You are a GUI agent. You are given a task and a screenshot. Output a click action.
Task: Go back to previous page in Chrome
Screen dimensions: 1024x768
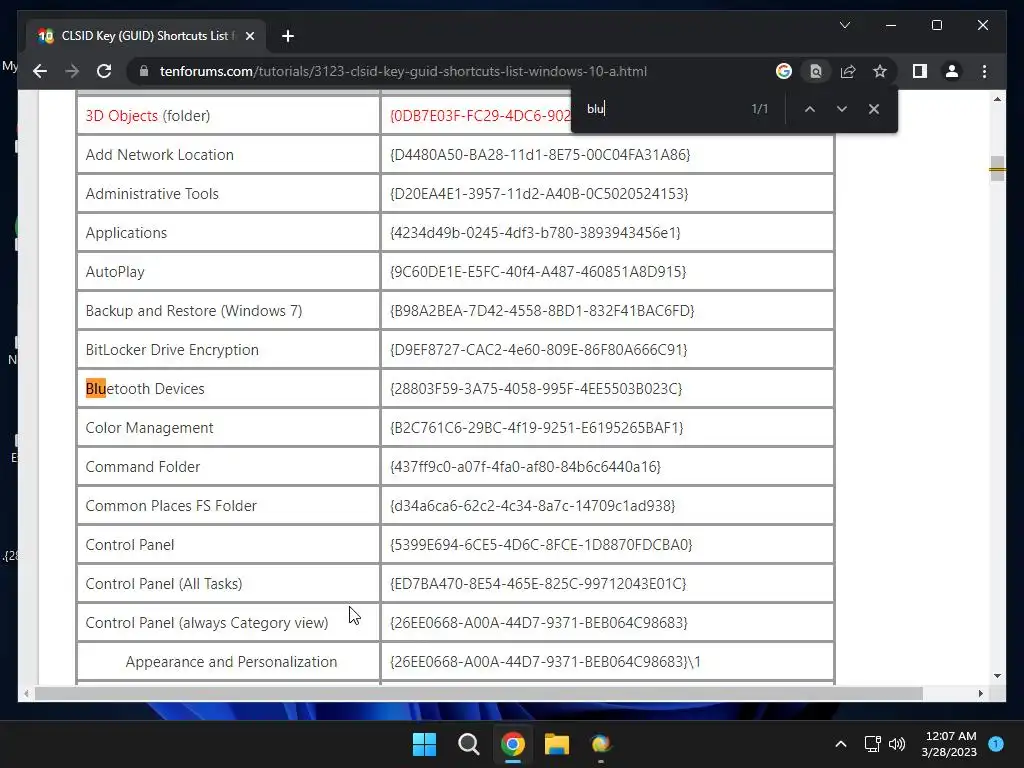tap(40, 71)
